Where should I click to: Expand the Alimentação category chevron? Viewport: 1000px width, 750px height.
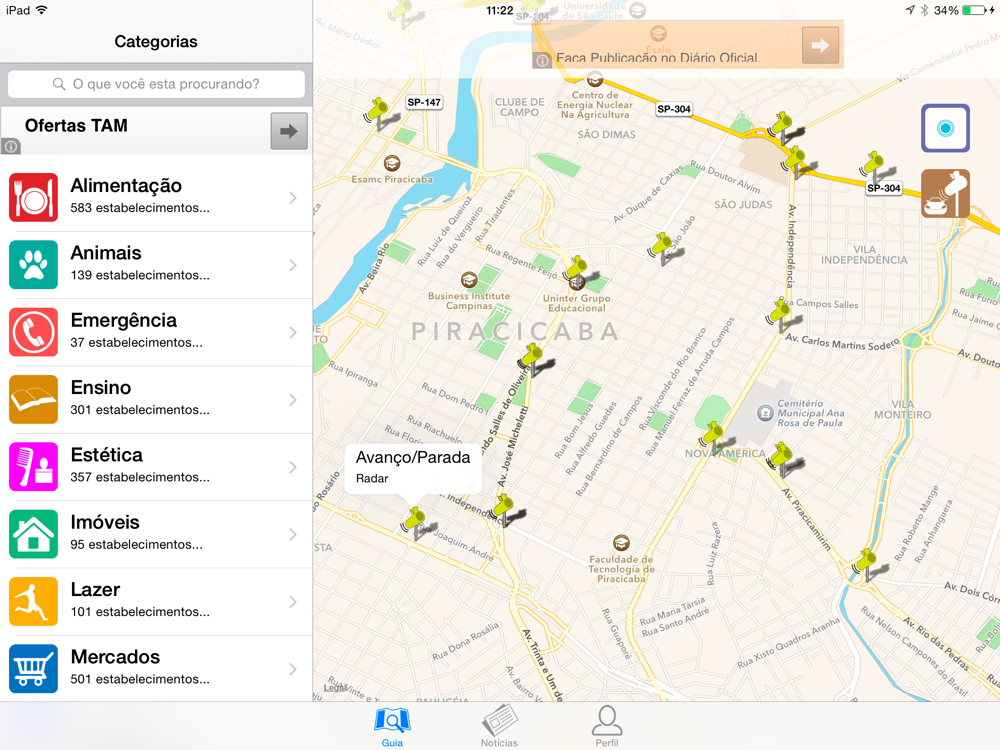293,198
